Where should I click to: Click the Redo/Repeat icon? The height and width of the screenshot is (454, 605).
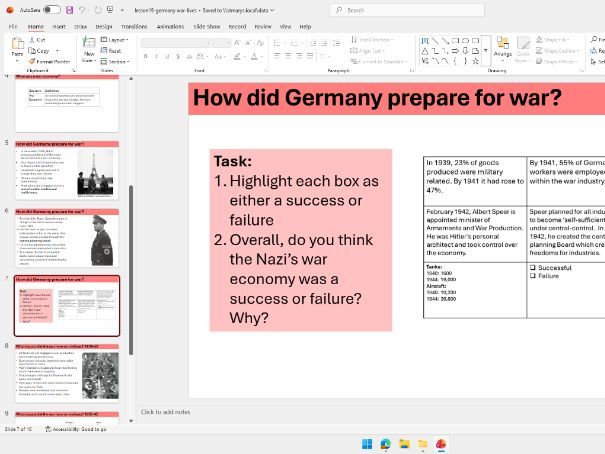pyautogui.click(x=98, y=10)
